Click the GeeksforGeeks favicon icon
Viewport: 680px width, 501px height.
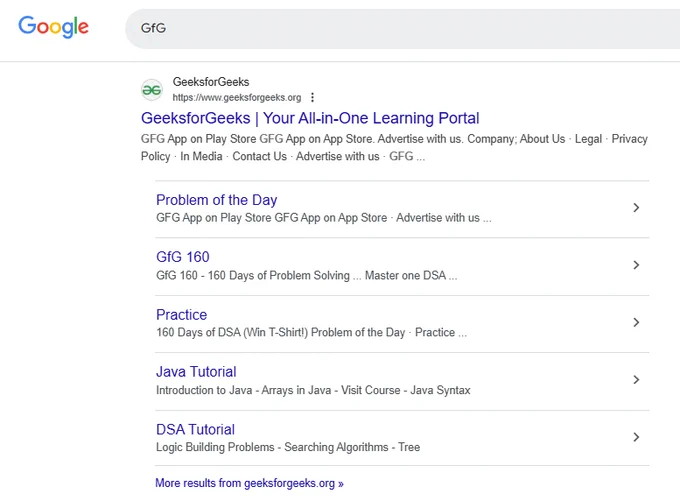pyautogui.click(x=152, y=90)
